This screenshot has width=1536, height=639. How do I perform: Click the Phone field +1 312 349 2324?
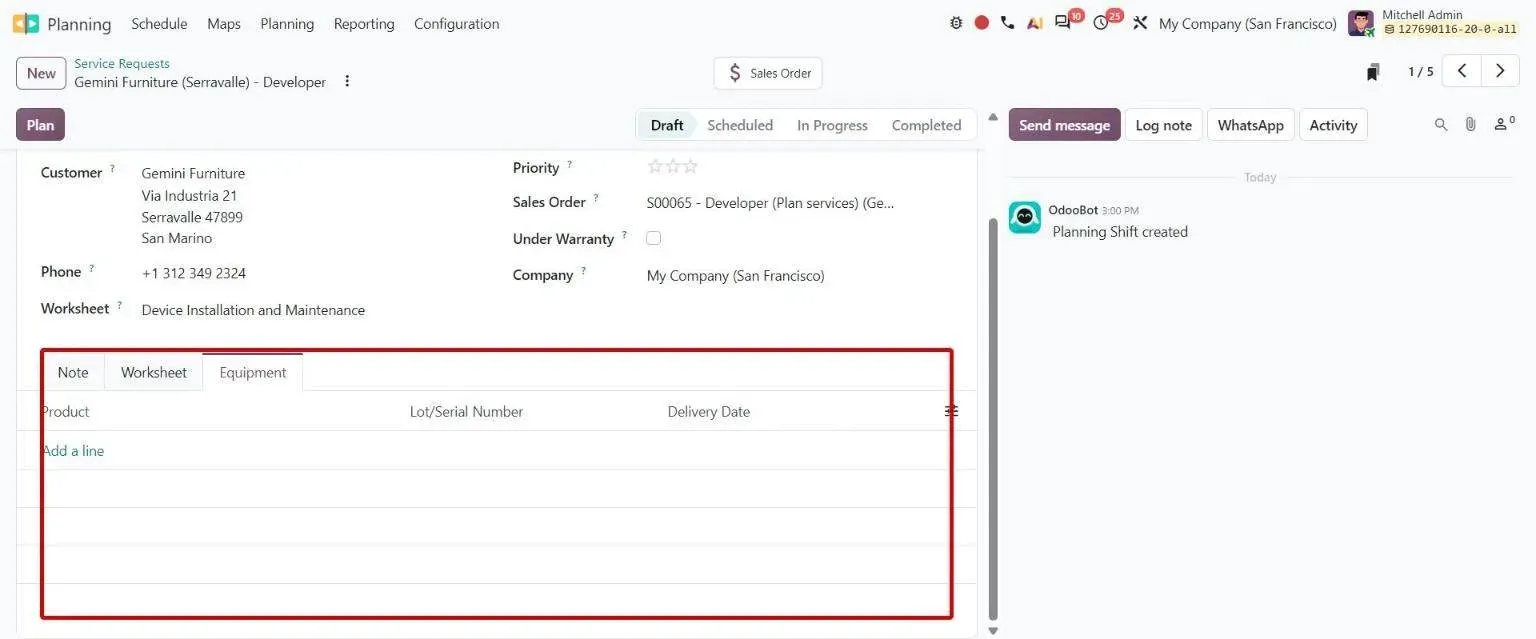click(x=194, y=273)
